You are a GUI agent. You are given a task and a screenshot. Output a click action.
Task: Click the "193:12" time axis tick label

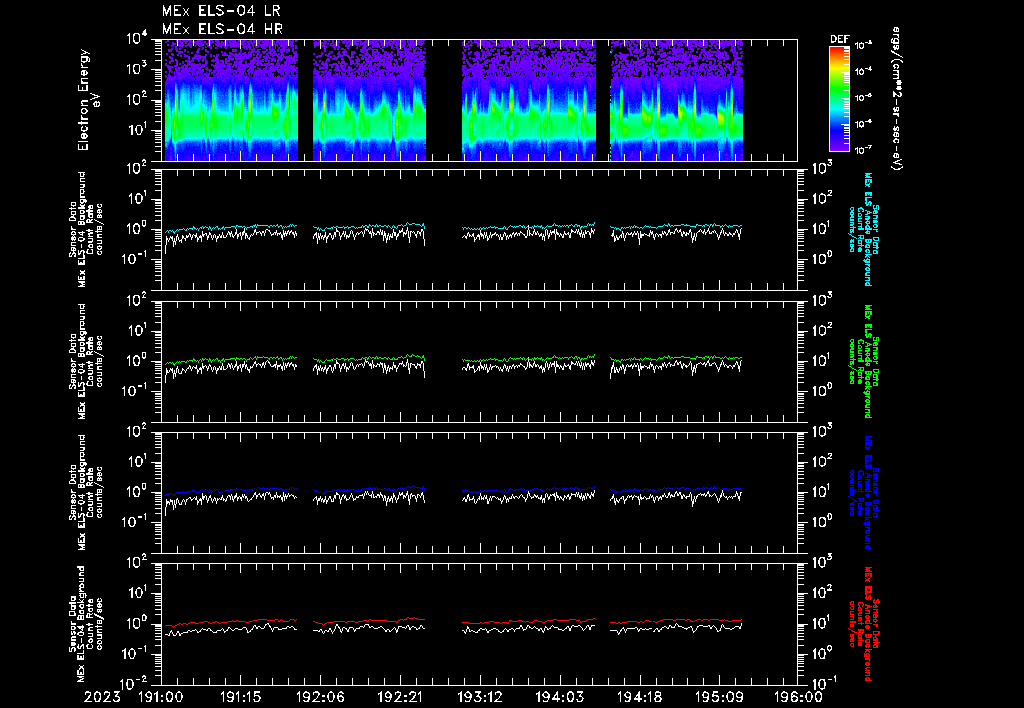pyautogui.click(x=479, y=697)
